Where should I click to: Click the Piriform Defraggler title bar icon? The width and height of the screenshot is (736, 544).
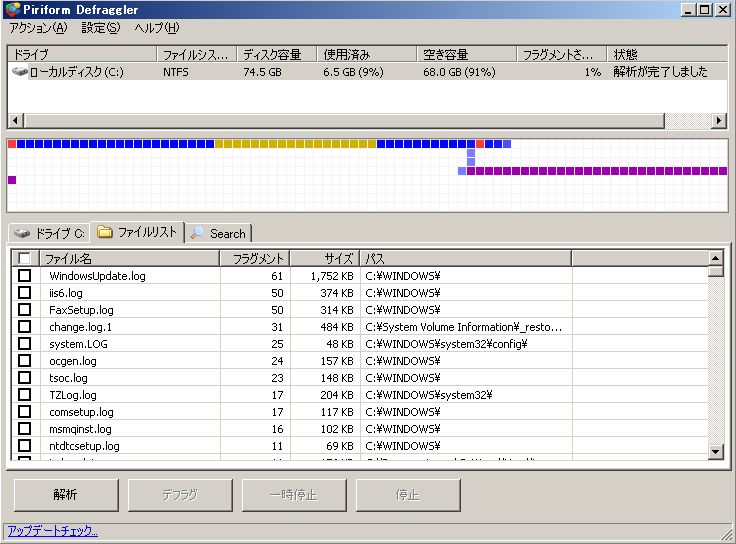13,9
